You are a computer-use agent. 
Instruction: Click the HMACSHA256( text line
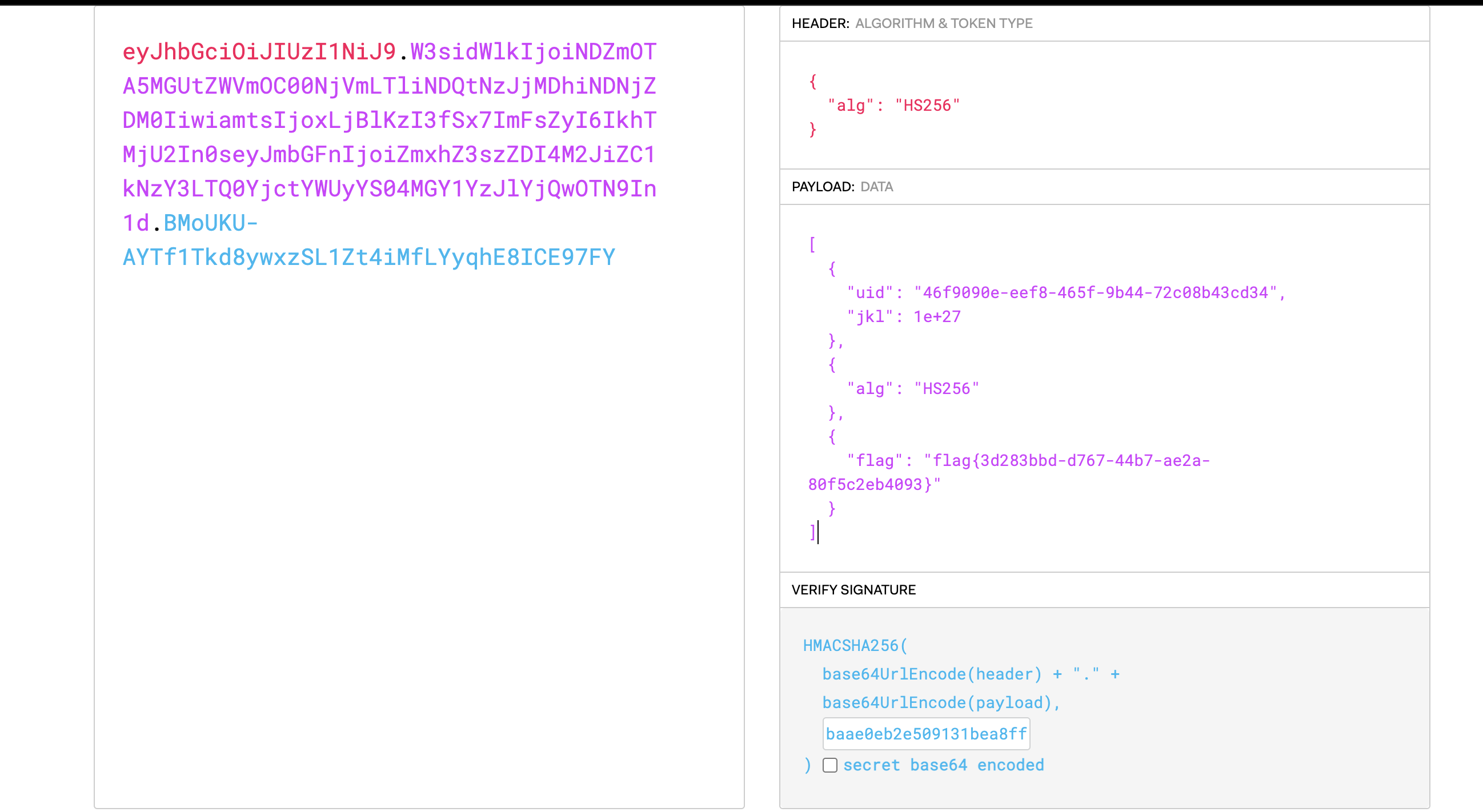855,646
